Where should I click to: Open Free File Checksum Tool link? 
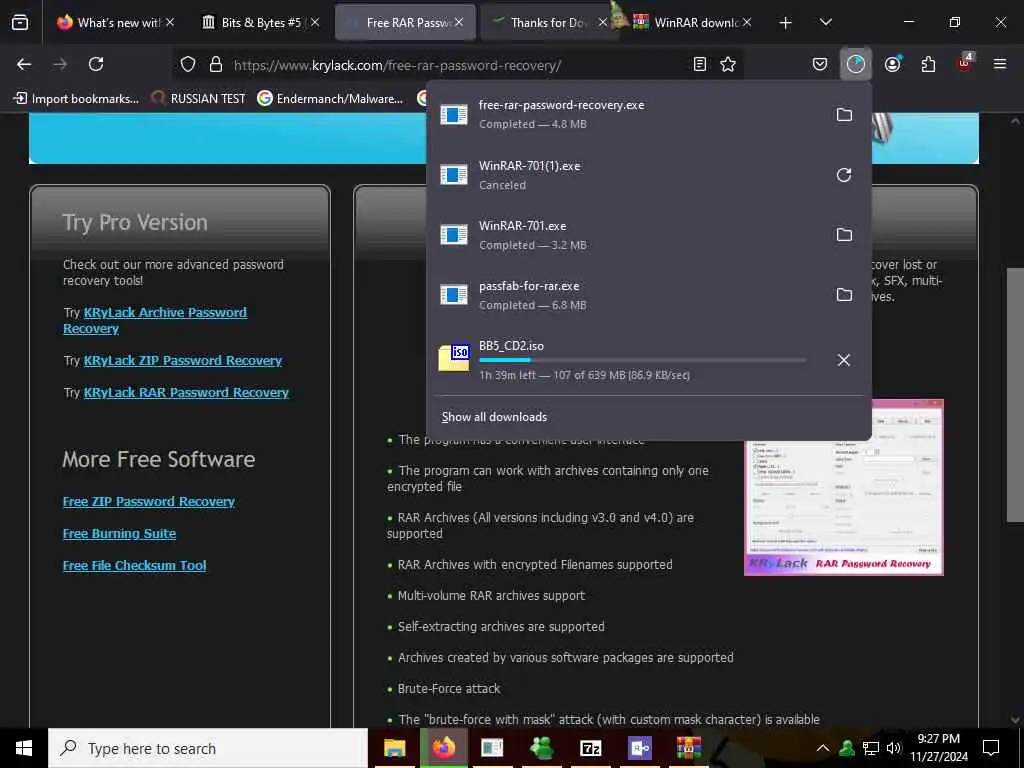(x=135, y=566)
